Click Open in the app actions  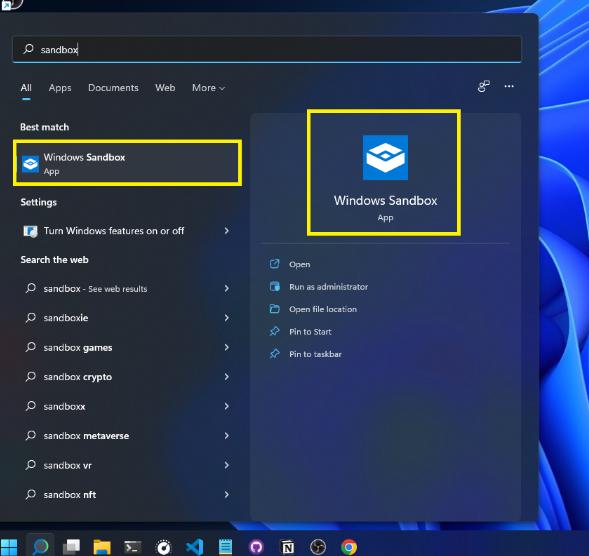click(x=299, y=264)
